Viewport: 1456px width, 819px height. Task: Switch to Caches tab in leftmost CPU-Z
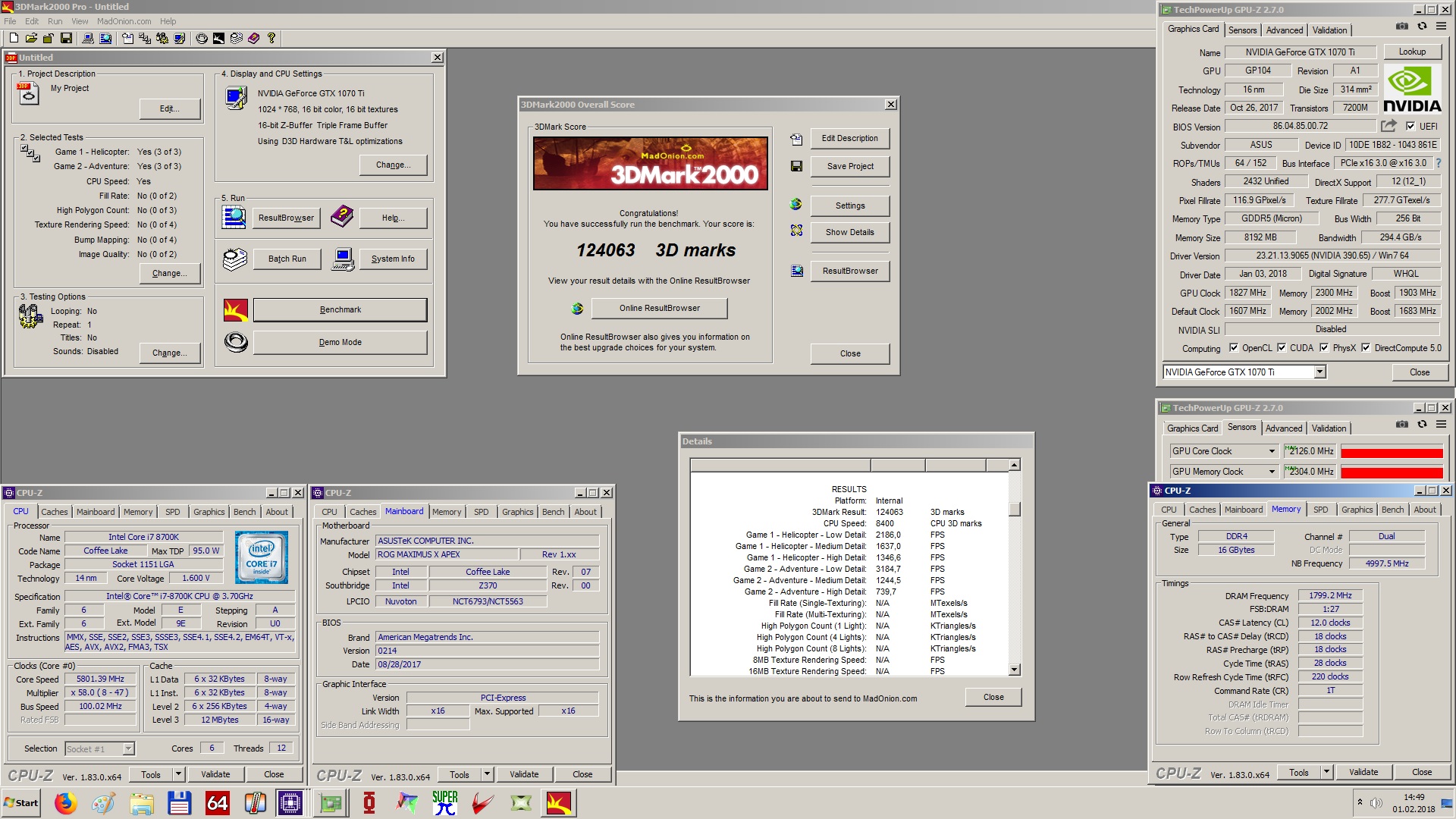[54, 512]
